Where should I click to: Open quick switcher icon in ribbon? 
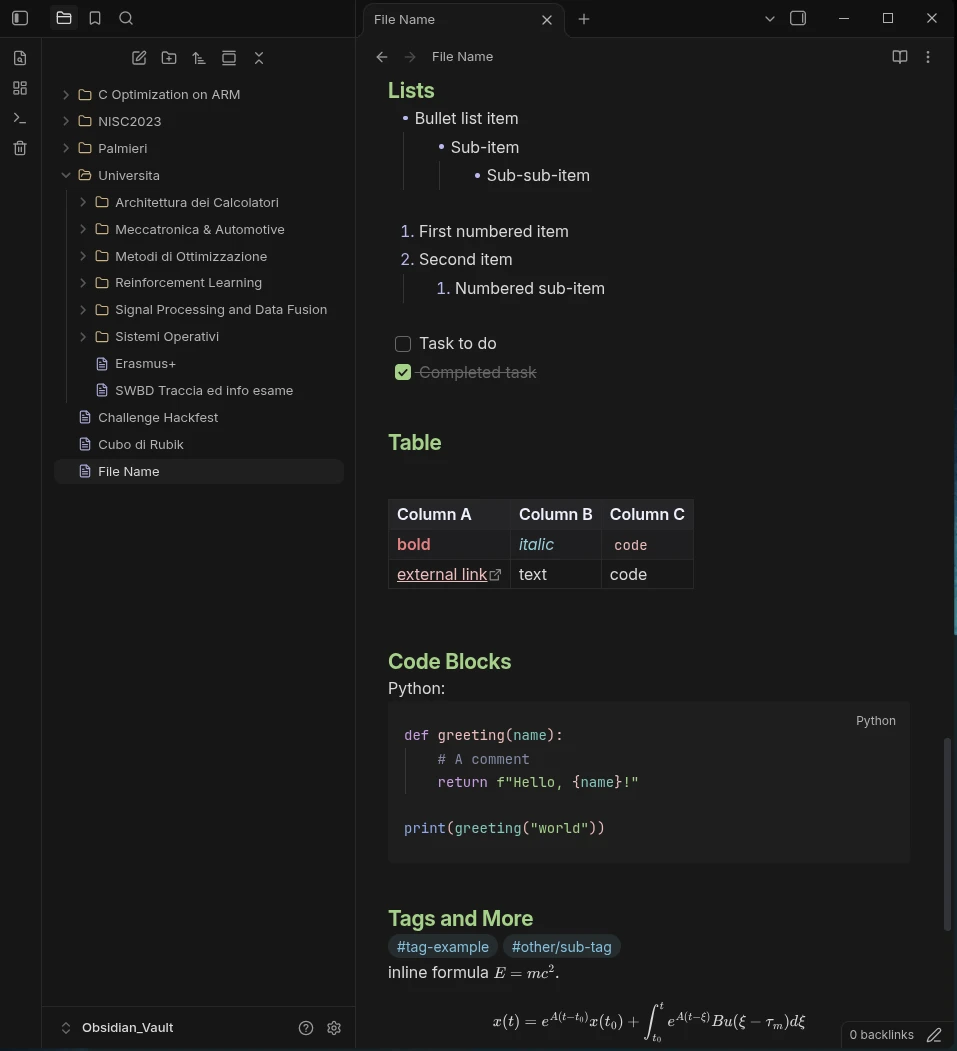pos(20,58)
